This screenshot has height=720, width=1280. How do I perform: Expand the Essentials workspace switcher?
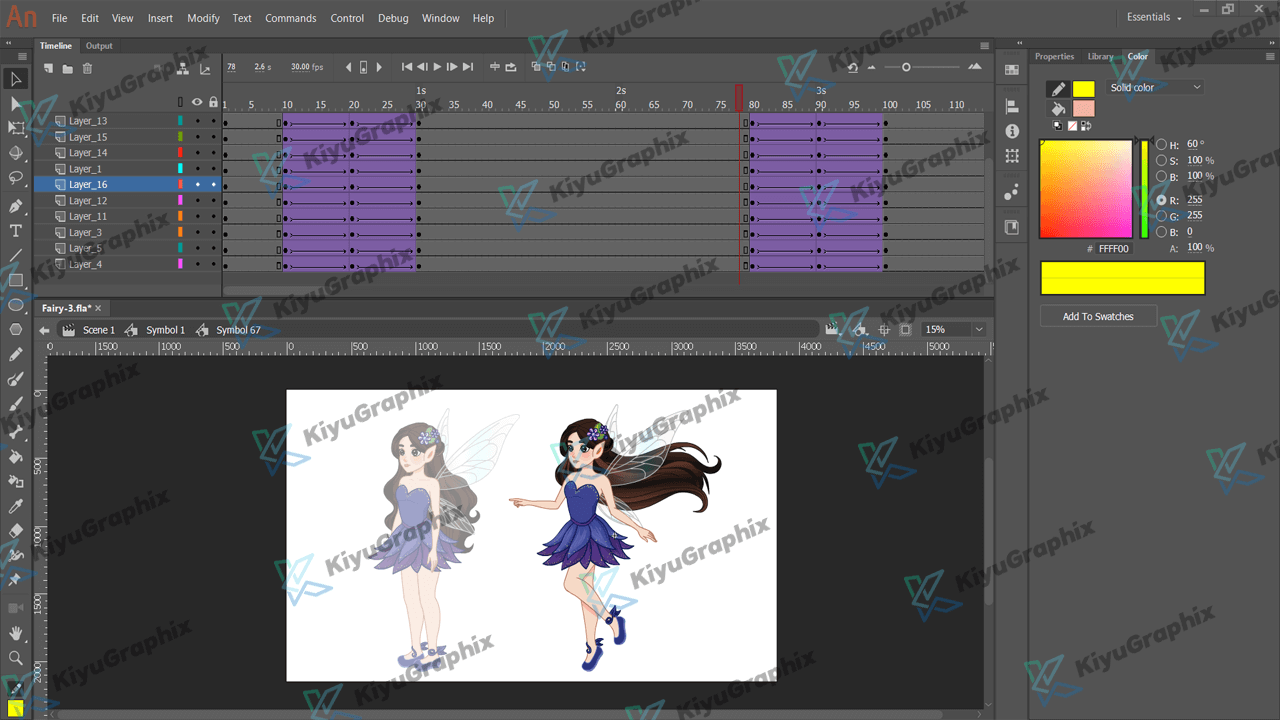tap(1154, 18)
